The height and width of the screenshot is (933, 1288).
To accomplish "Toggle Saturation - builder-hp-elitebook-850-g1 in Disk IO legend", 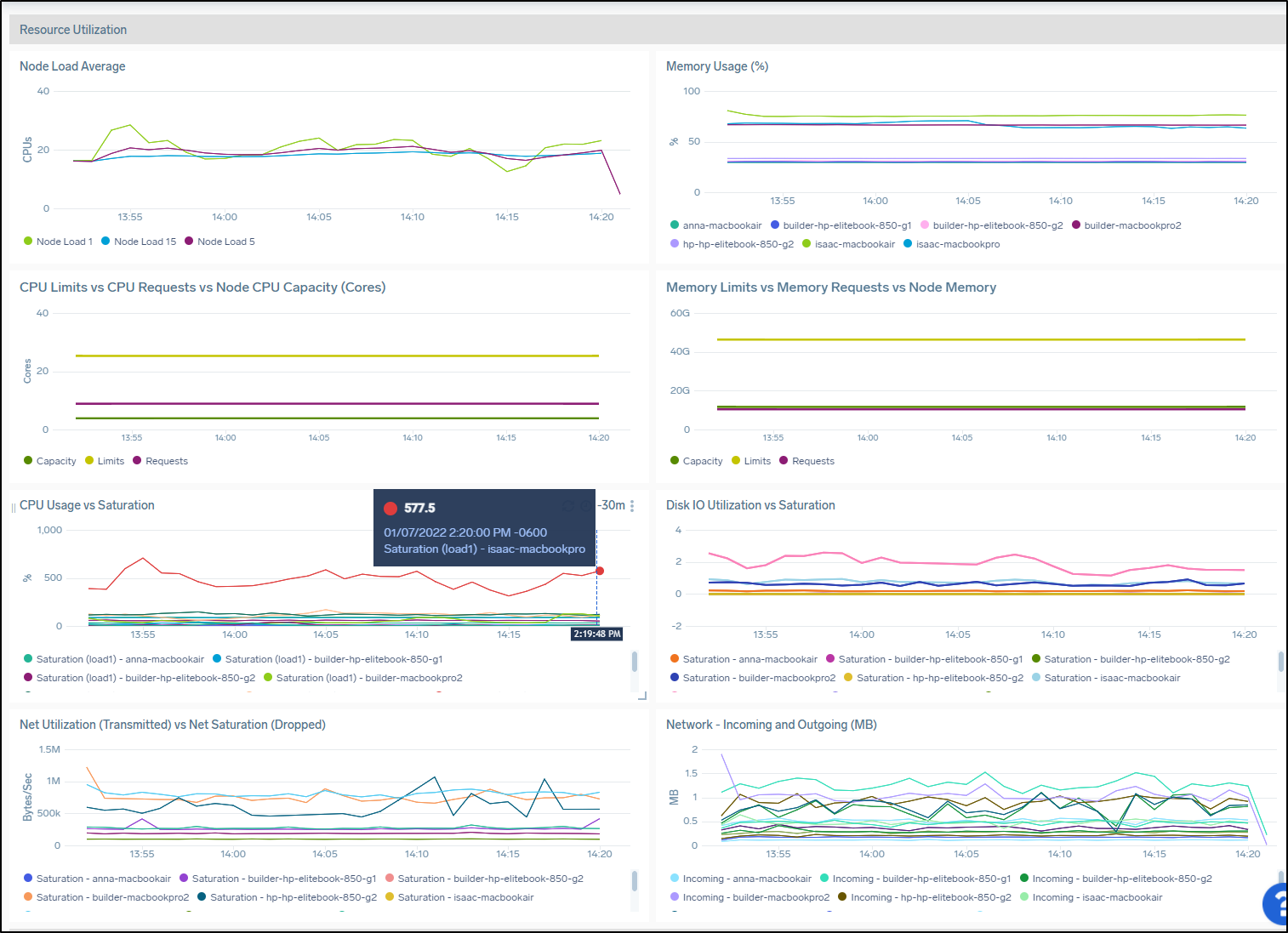I will (924, 659).
